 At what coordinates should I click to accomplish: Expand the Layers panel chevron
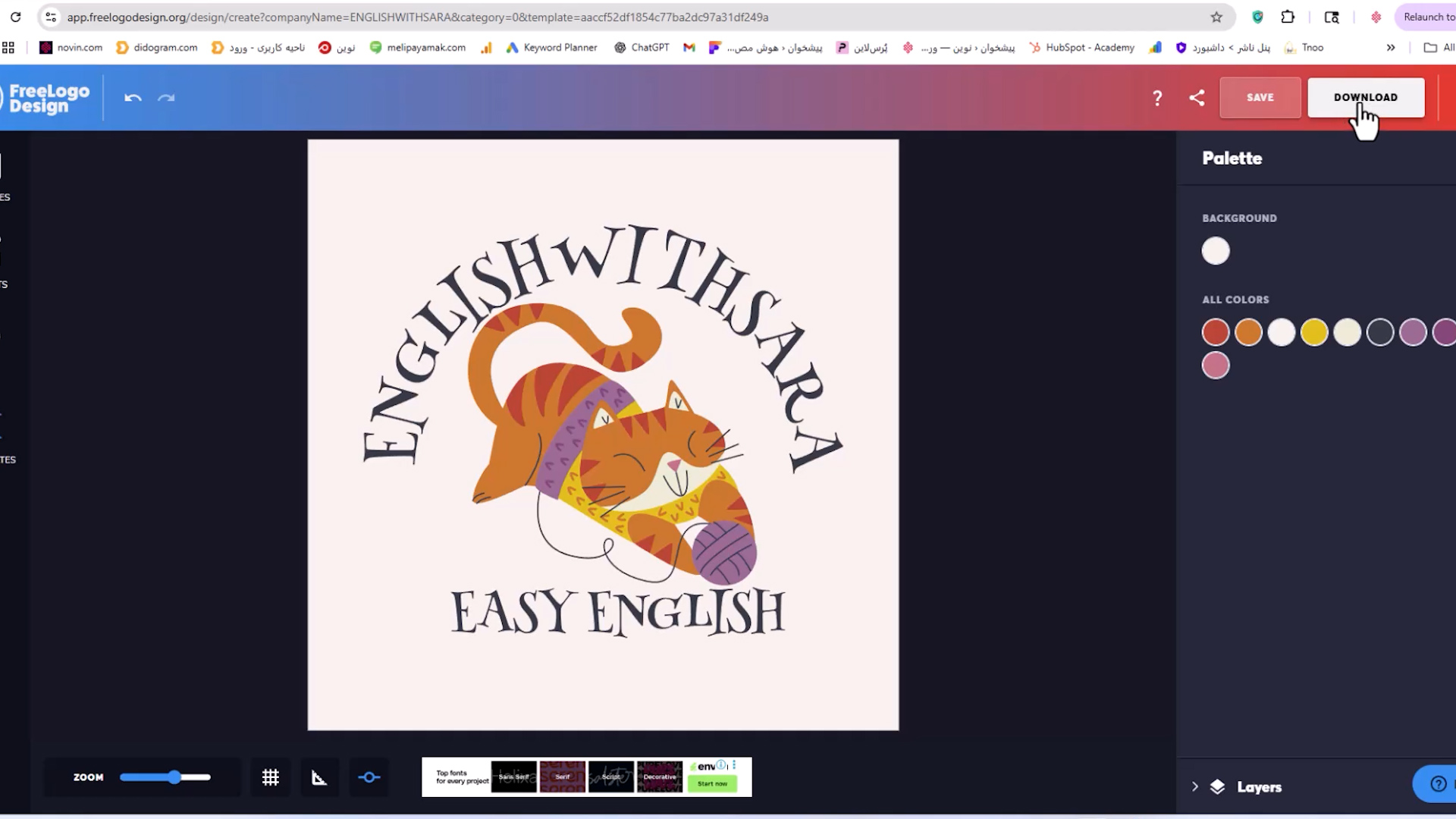coord(1195,787)
